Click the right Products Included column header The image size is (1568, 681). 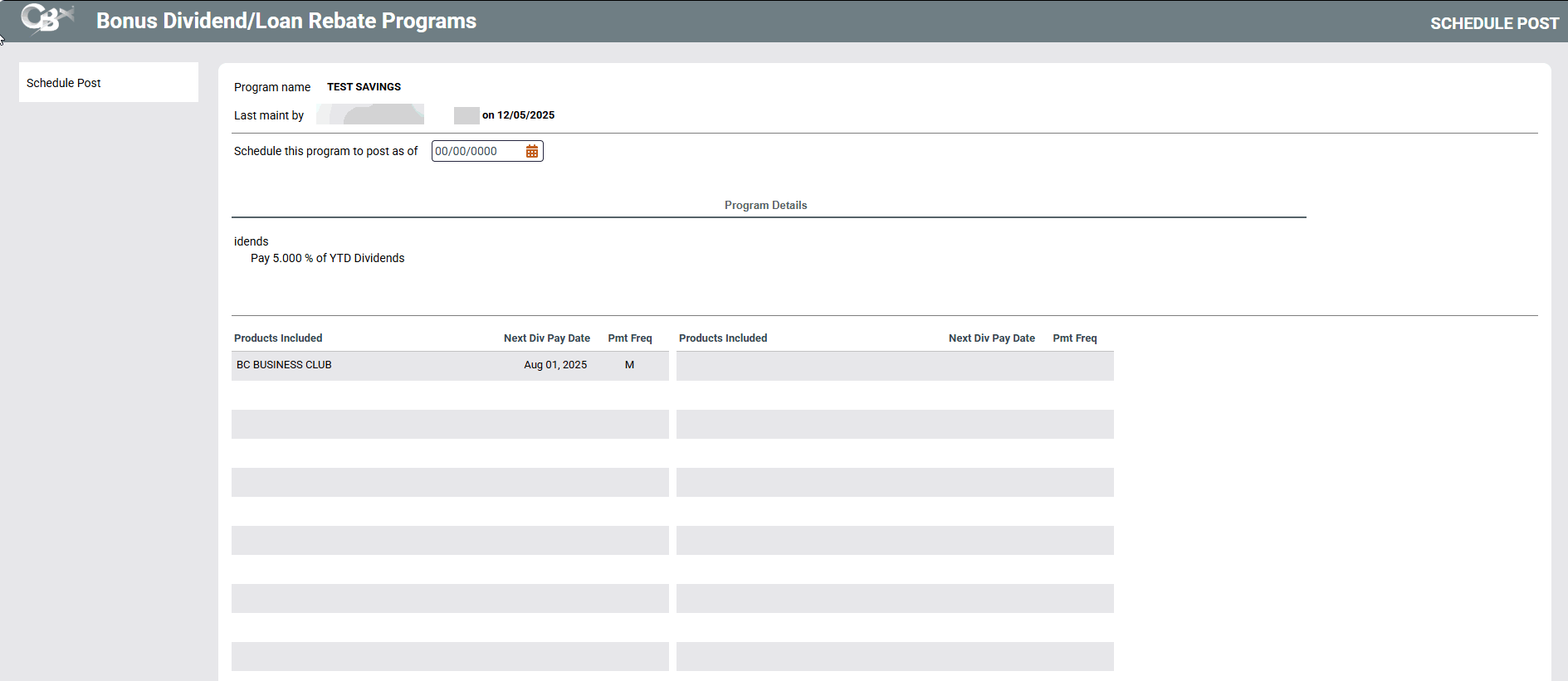click(723, 338)
